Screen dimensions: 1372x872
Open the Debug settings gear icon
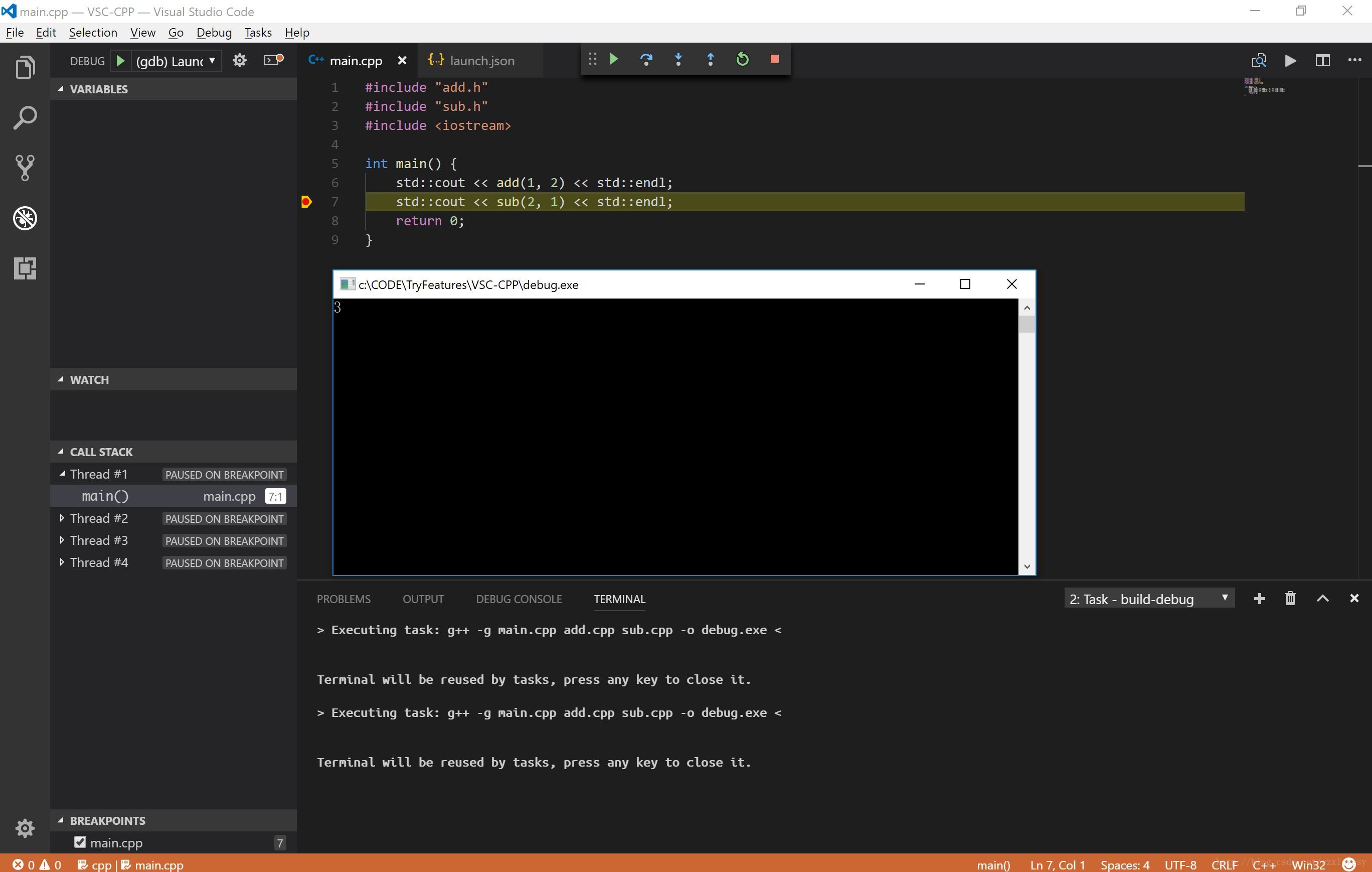(x=239, y=60)
